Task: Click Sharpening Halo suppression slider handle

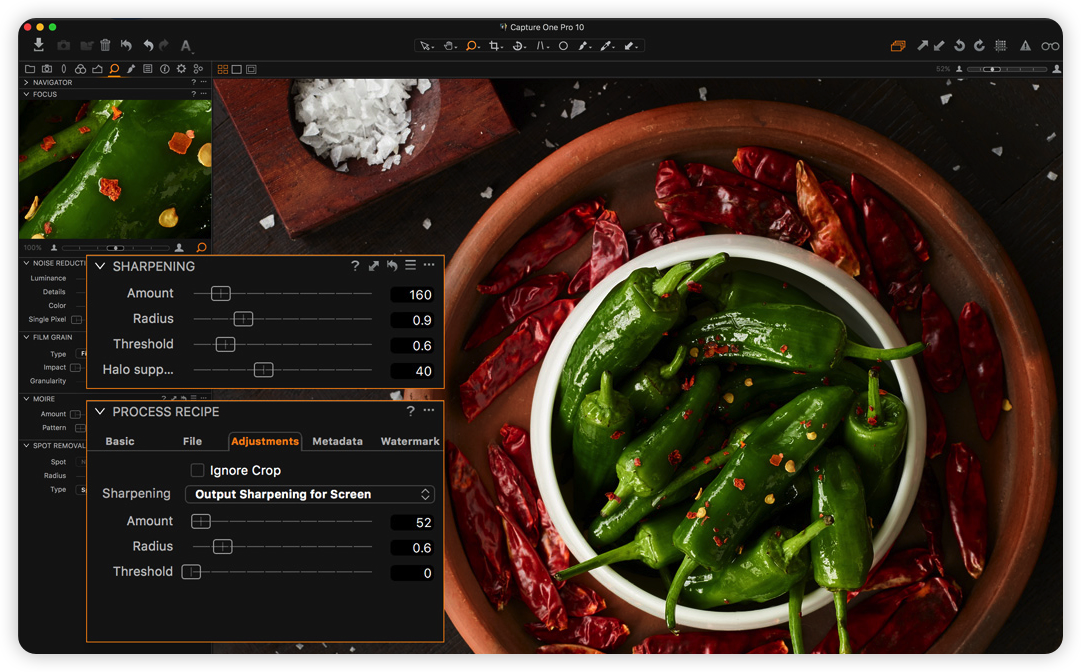Action: 263,370
